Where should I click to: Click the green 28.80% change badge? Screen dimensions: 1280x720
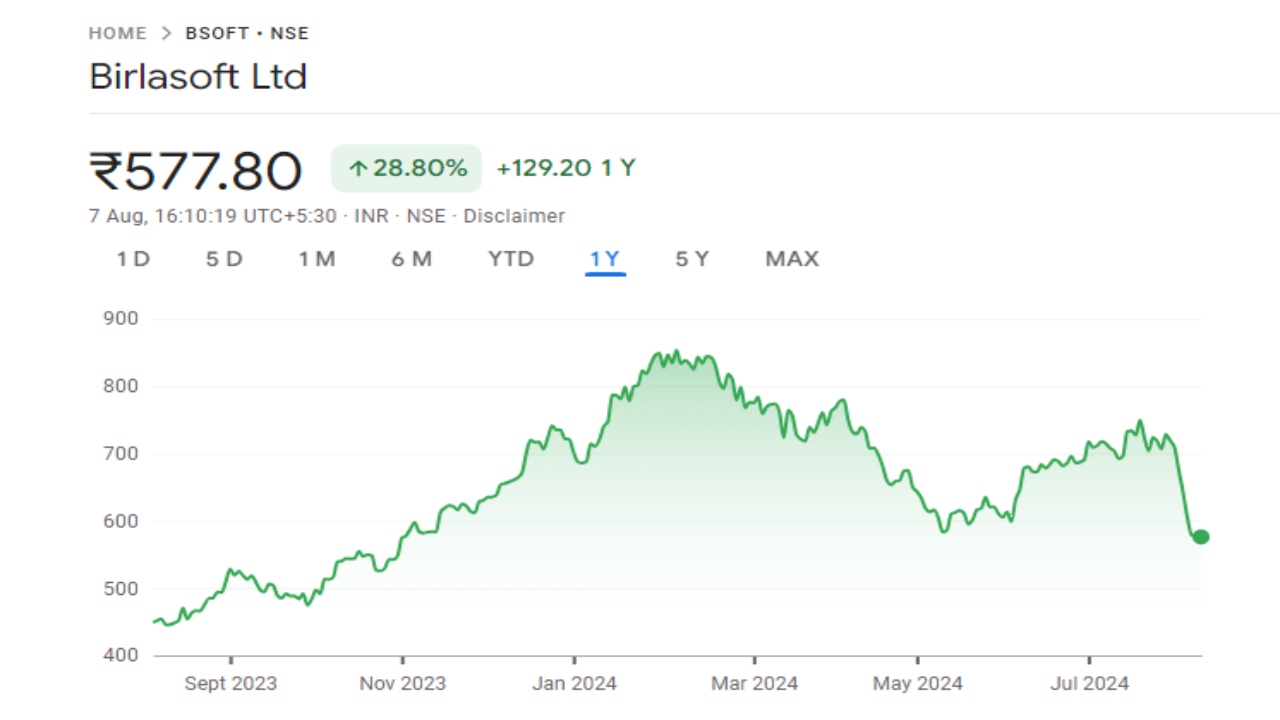407,168
